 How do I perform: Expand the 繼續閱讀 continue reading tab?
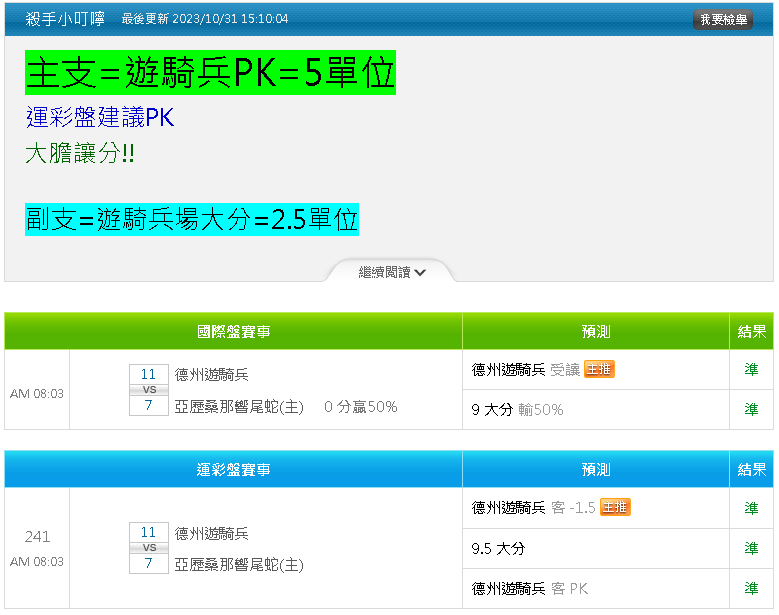(391, 271)
